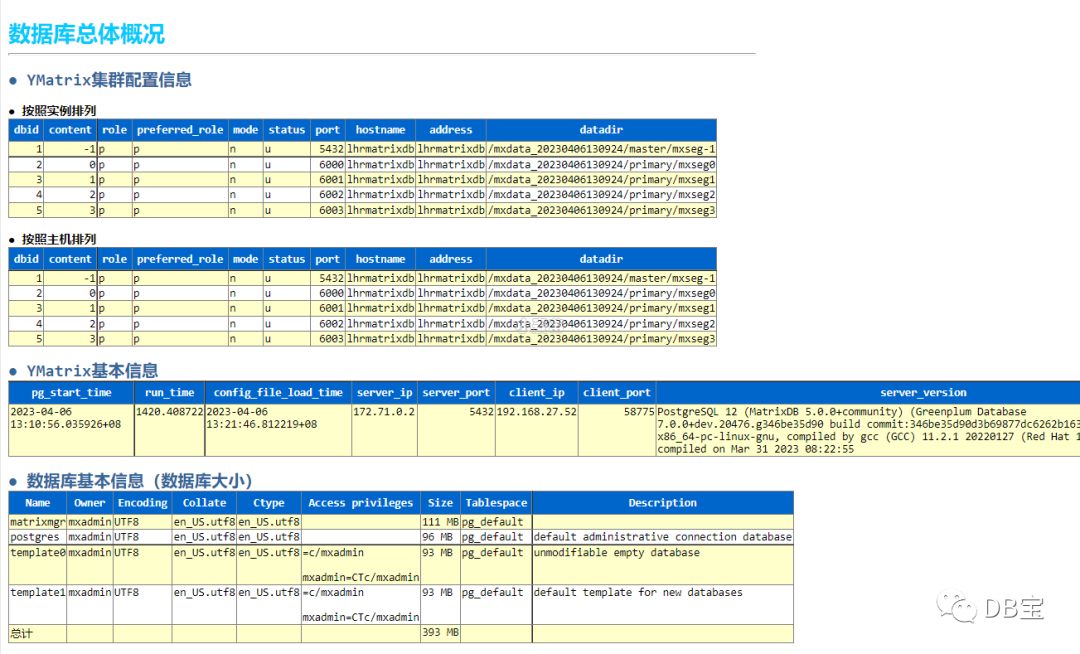Select master/mxseg-1 datadir in 按照实例排列 table

click(x=601, y=149)
